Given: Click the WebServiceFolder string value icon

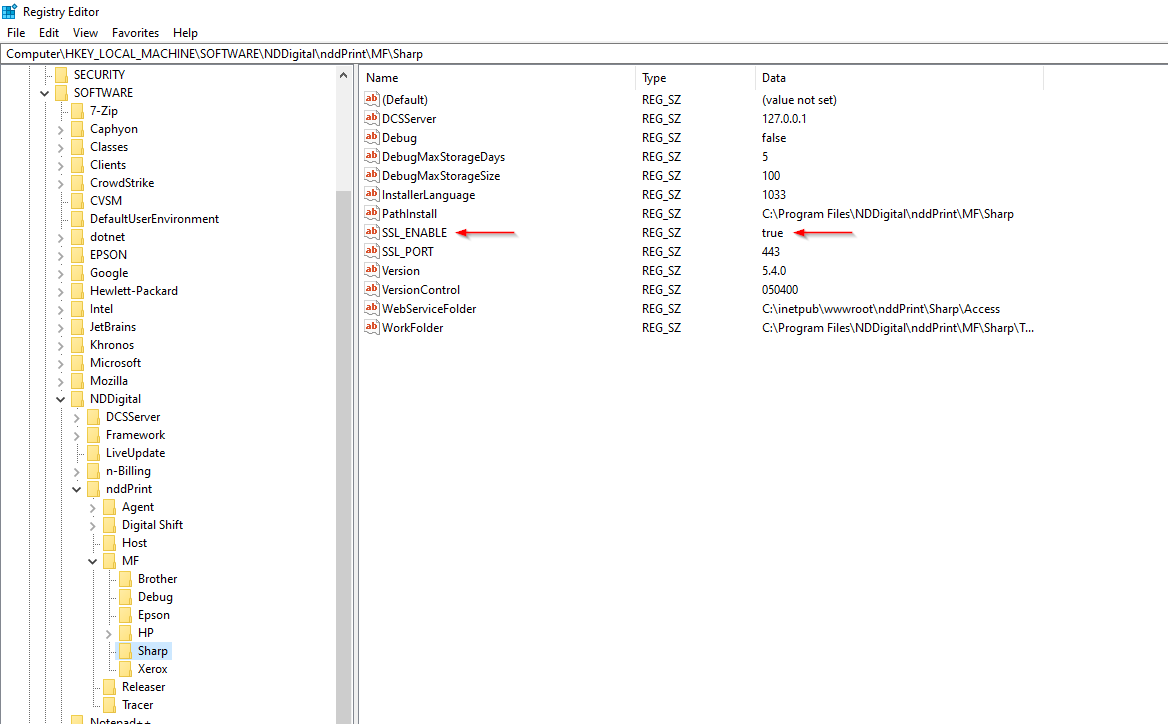Looking at the screenshot, I should (x=372, y=309).
